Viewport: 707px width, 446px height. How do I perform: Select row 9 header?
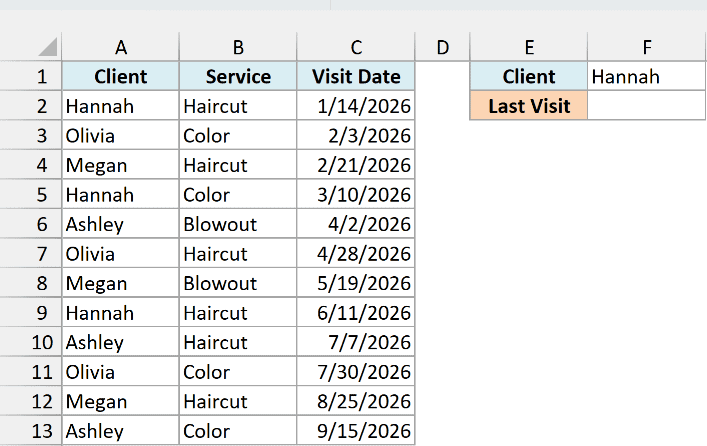[x=31, y=313]
